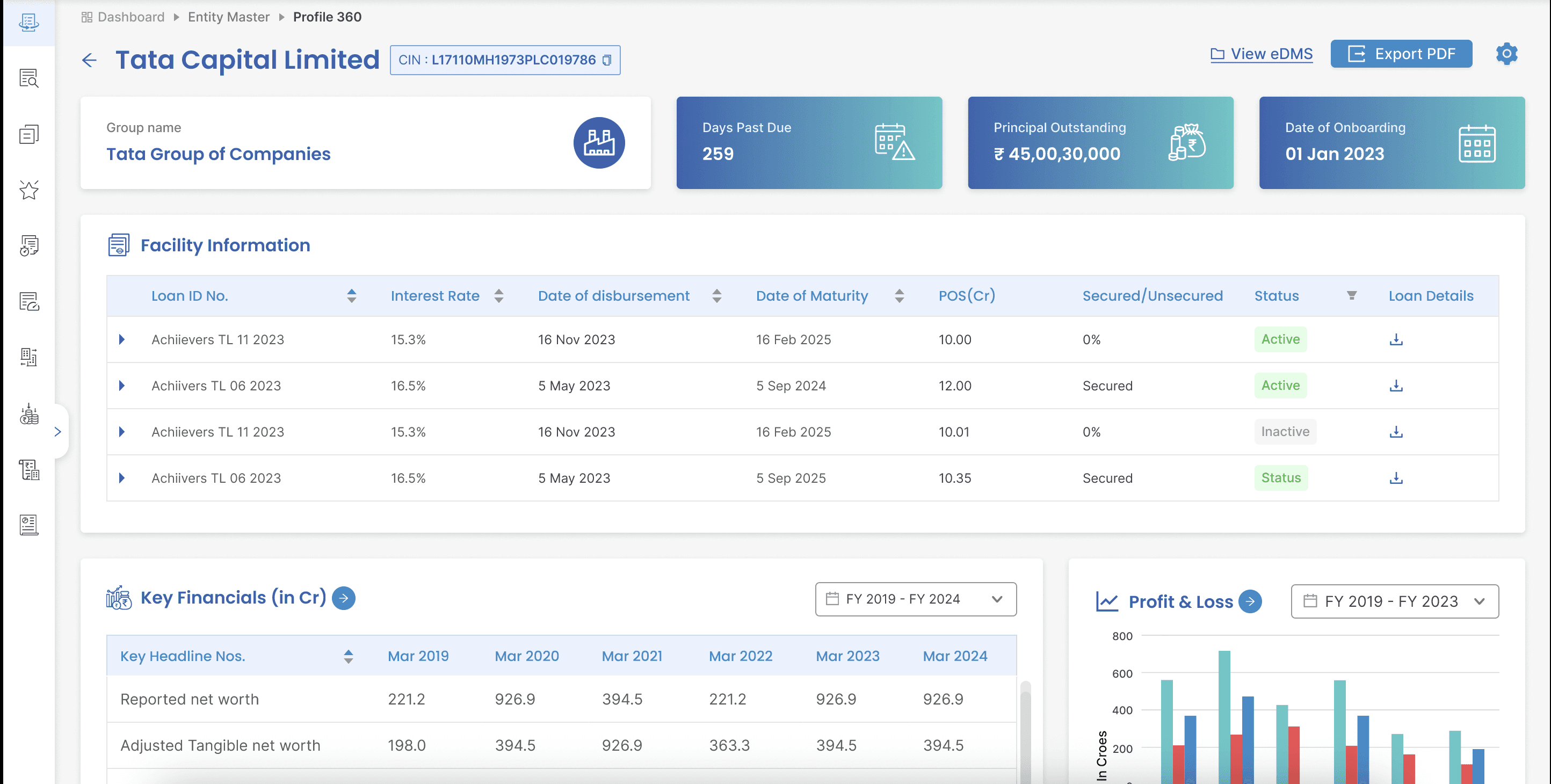Open Key Financials arrow icon
Screen dimensions: 1551x784
343,598
